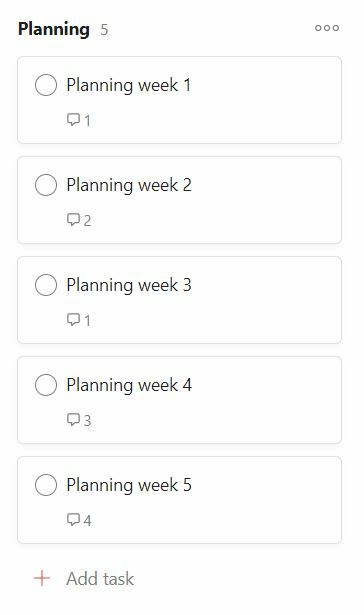Open comments on Planning week 2

point(79,220)
